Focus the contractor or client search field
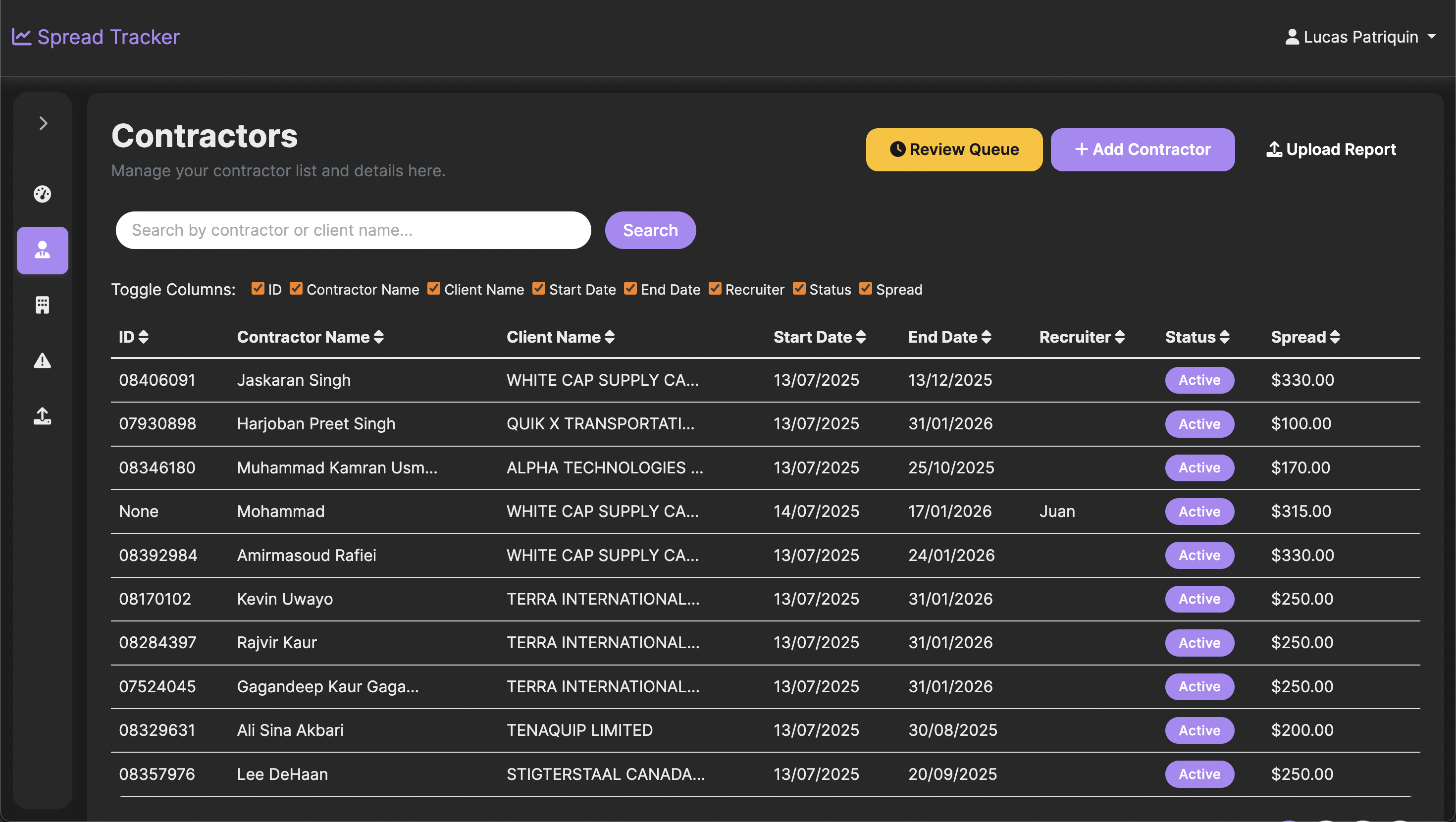The height and width of the screenshot is (822, 1456). [353, 230]
